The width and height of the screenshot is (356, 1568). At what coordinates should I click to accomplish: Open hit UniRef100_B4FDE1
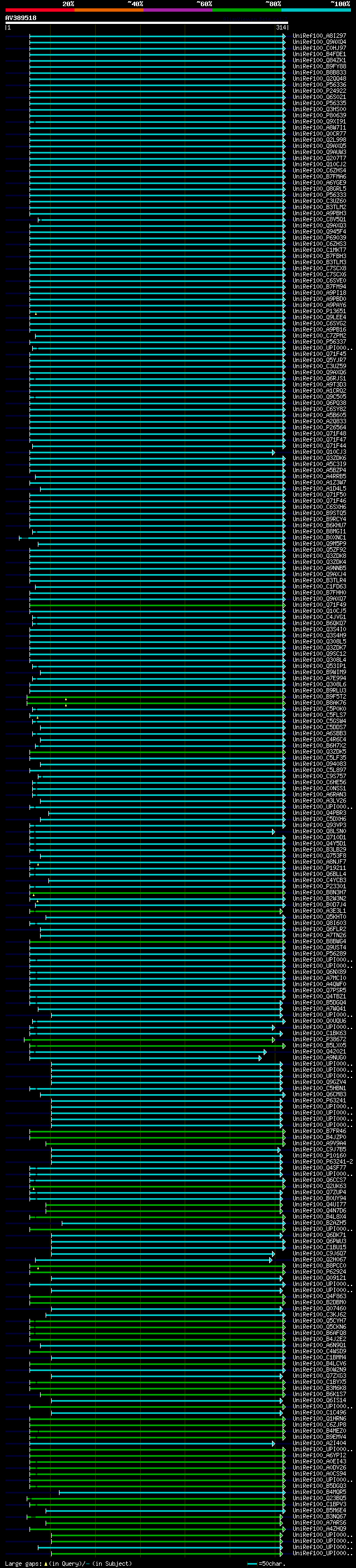[x=319, y=54]
